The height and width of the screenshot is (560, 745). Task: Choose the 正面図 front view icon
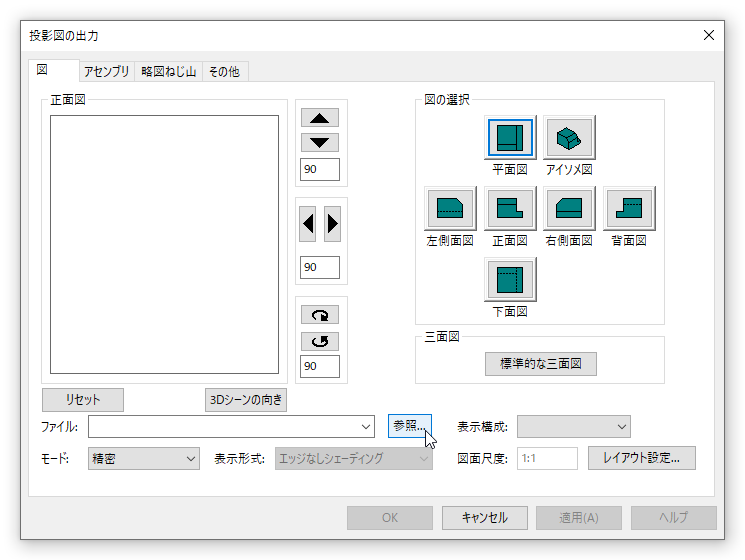510,209
